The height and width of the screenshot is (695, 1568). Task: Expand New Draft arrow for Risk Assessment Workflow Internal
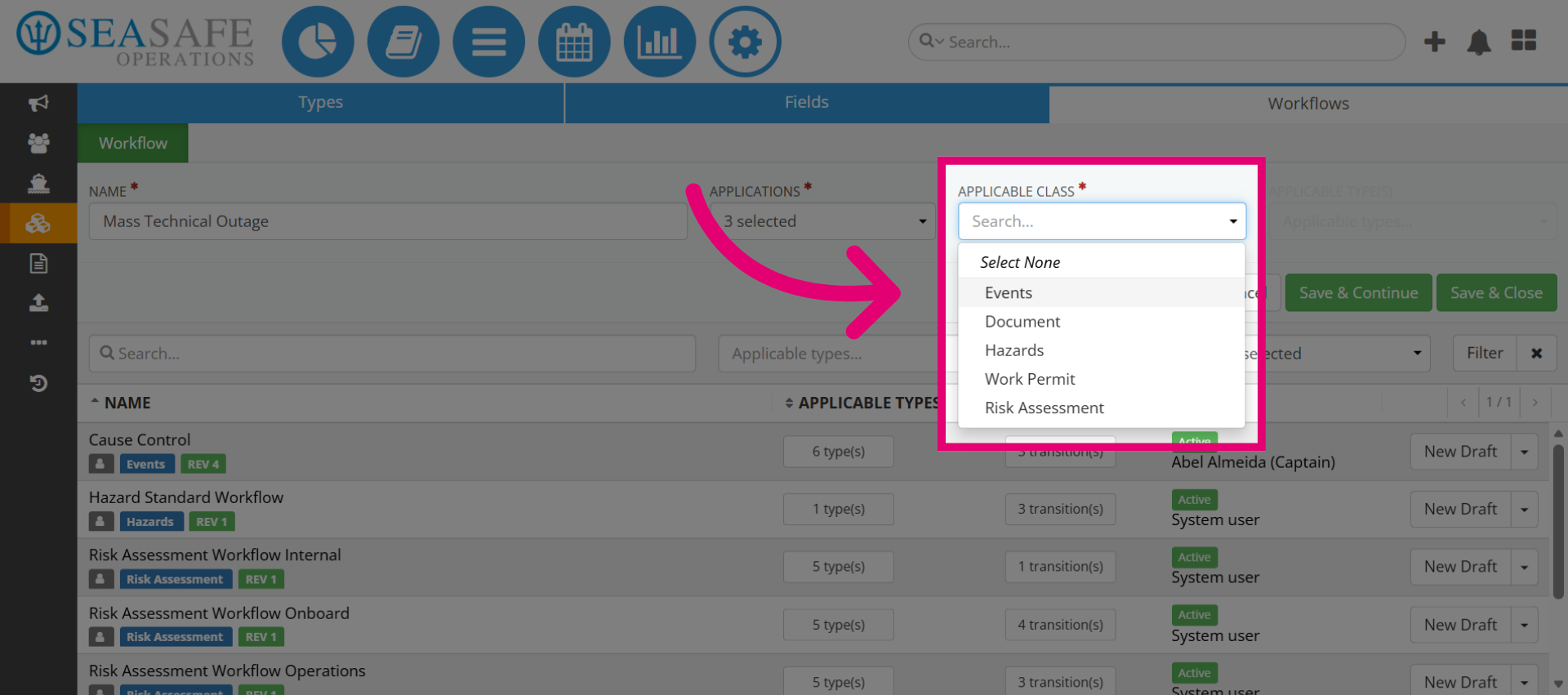pos(1525,567)
